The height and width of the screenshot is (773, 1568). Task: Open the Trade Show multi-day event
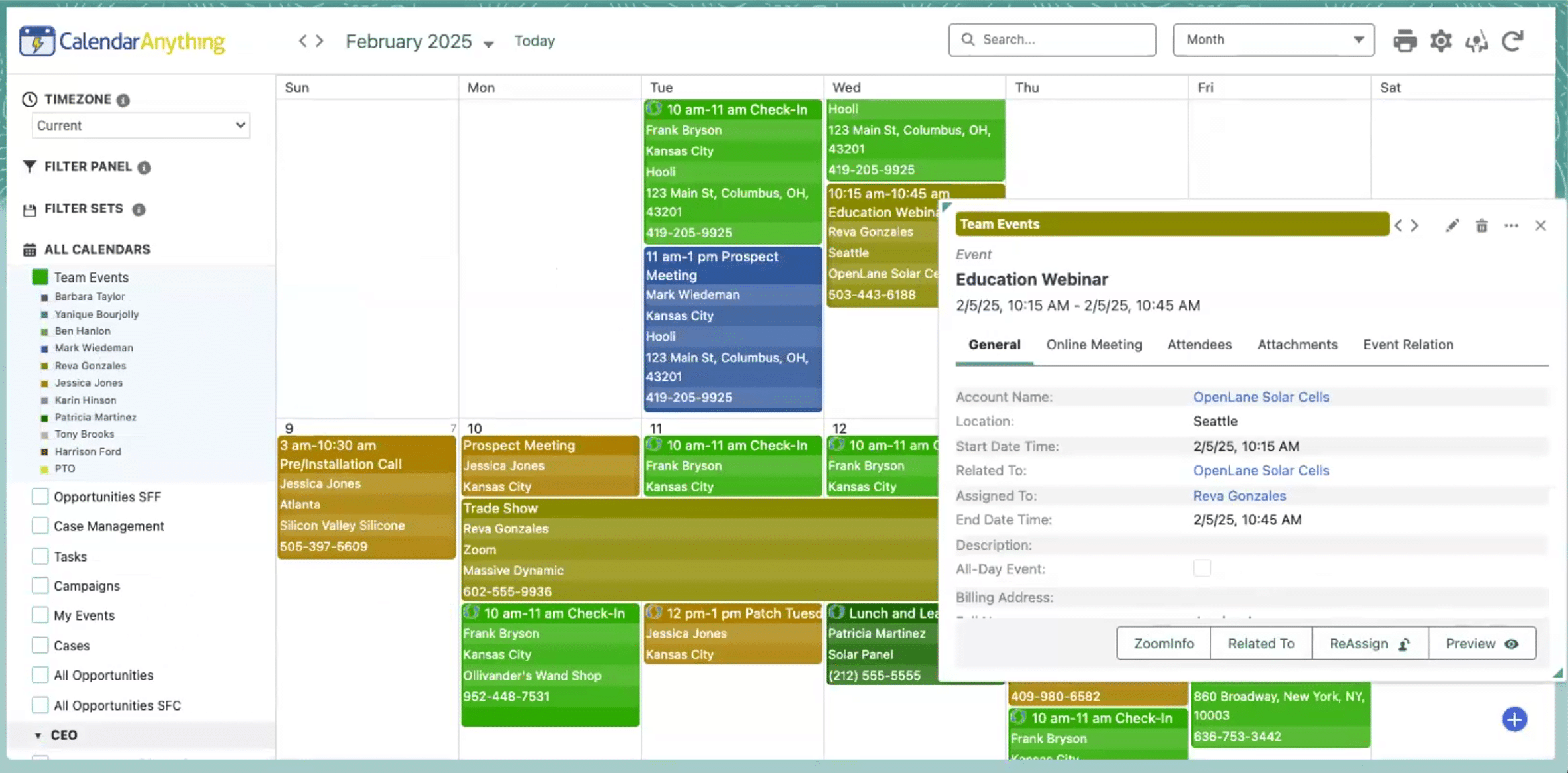point(700,550)
